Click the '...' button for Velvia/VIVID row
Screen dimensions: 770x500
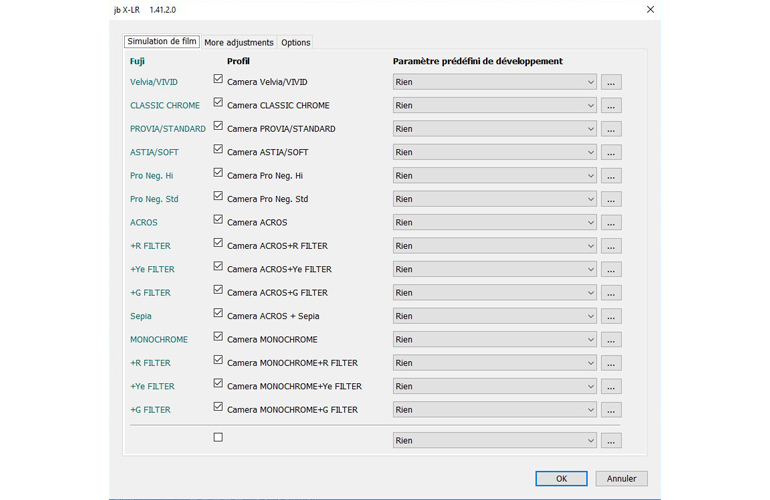coord(611,82)
